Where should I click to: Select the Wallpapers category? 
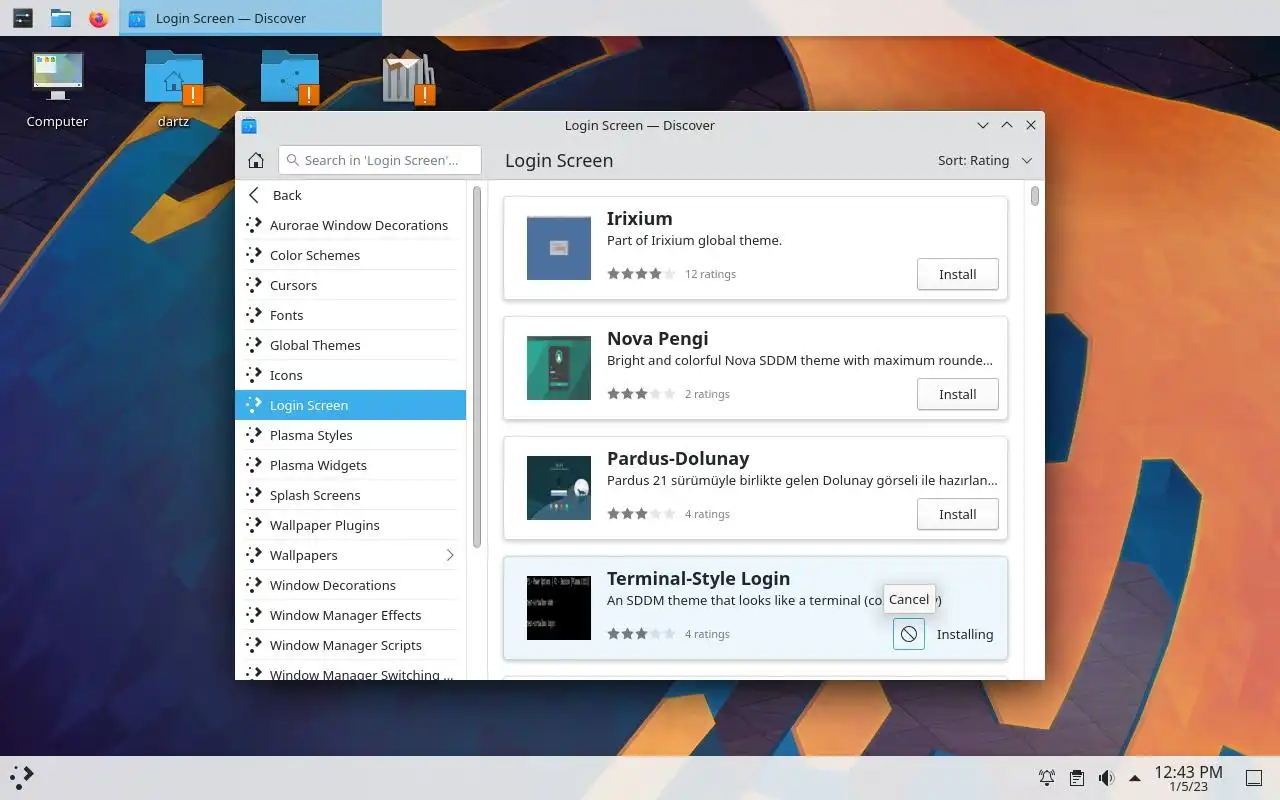(350, 555)
